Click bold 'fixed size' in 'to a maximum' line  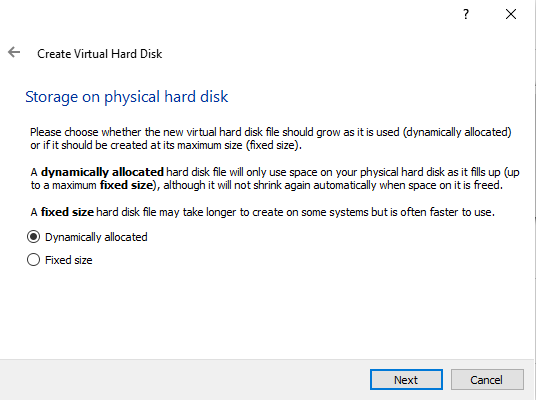[126, 185]
